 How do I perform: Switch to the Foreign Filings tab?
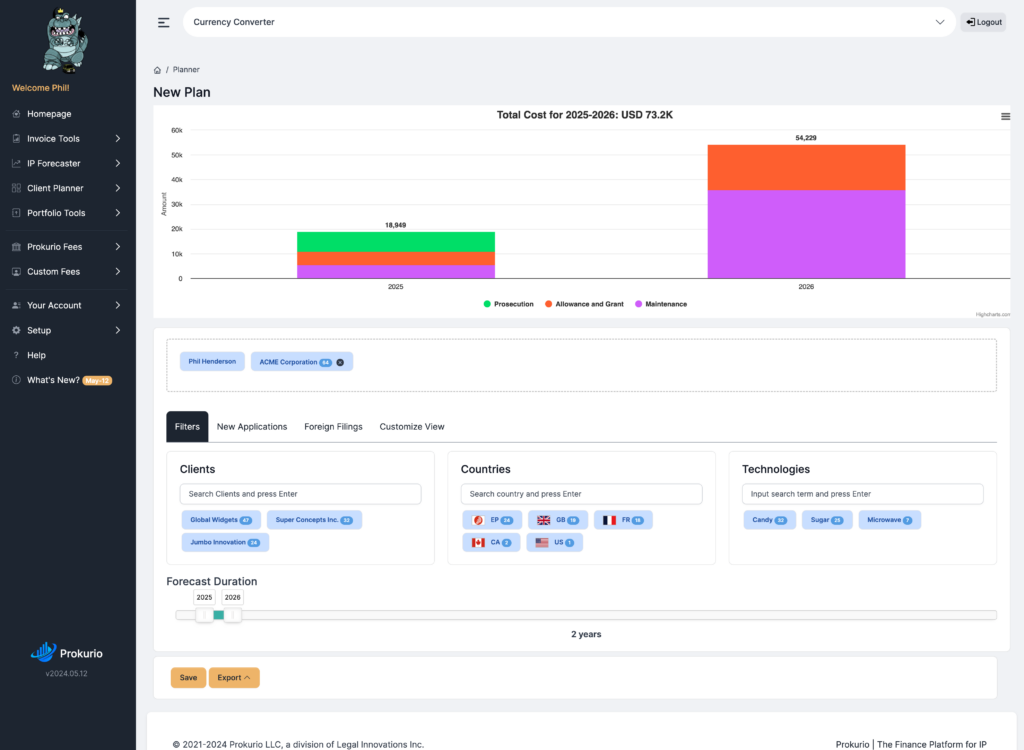(333, 427)
